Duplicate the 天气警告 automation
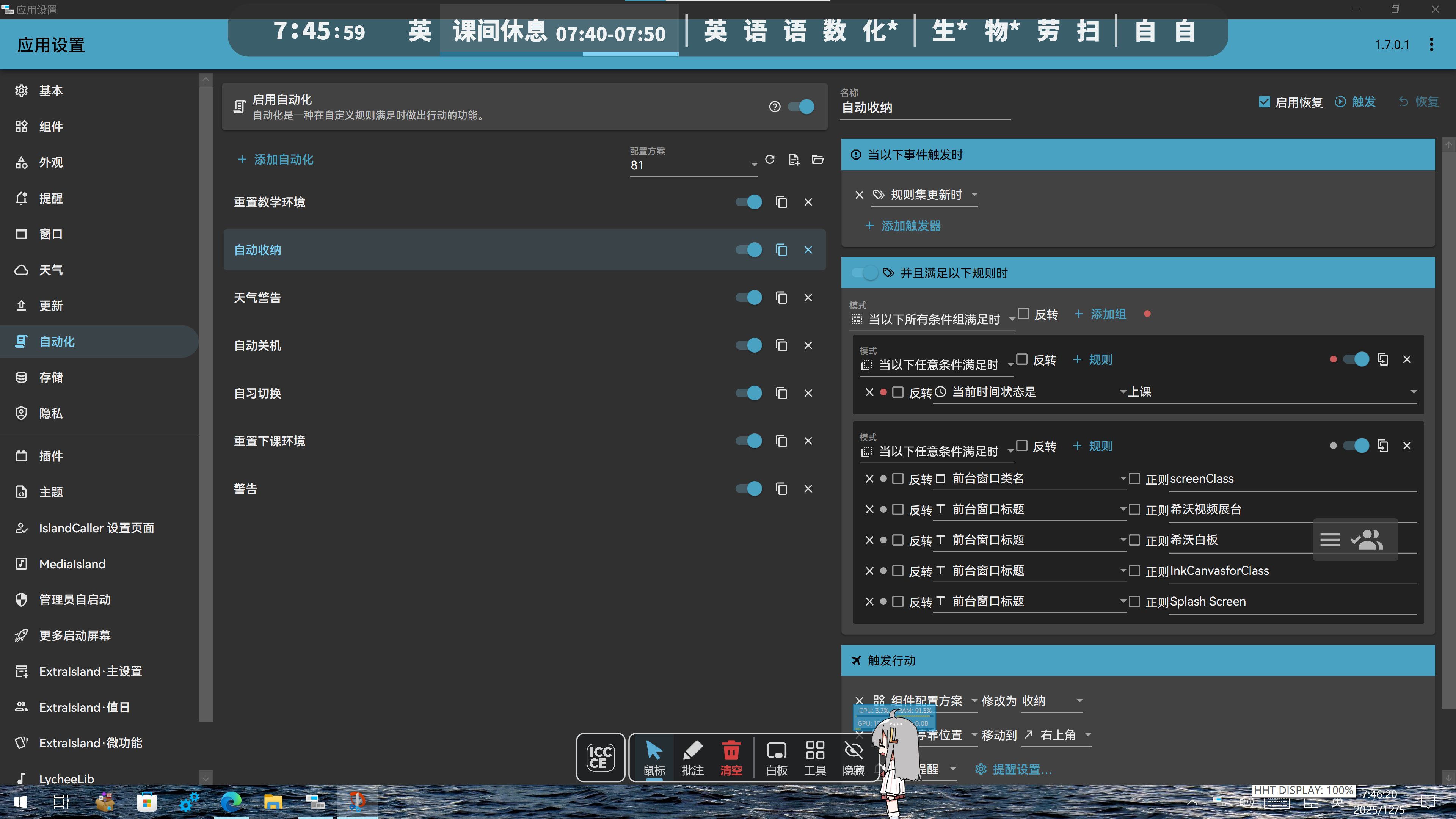The image size is (1456, 819). coord(781,297)
